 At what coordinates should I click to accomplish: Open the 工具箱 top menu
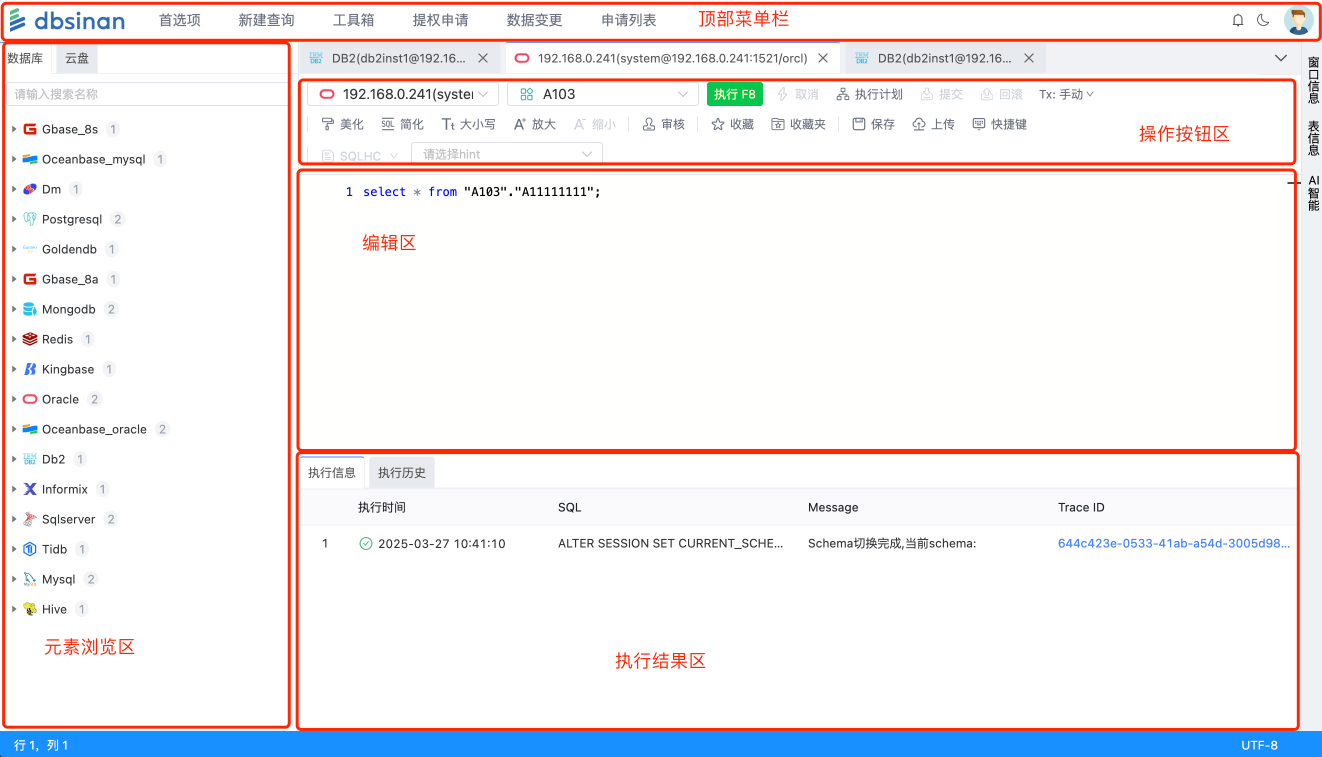(x=353, y=20)
